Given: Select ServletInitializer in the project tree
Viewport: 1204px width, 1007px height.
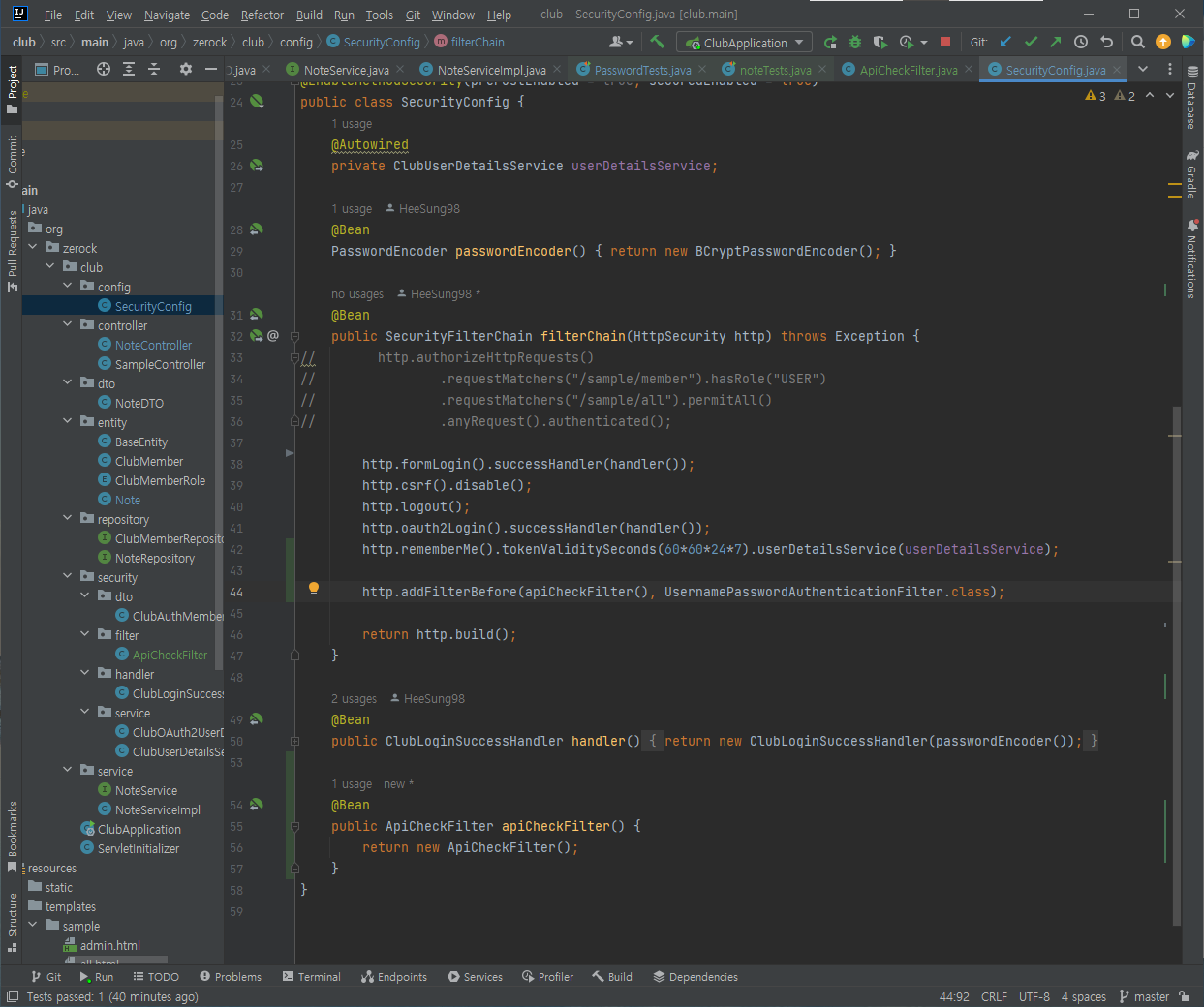Looking at the screenshot, I should coord(139,848).
